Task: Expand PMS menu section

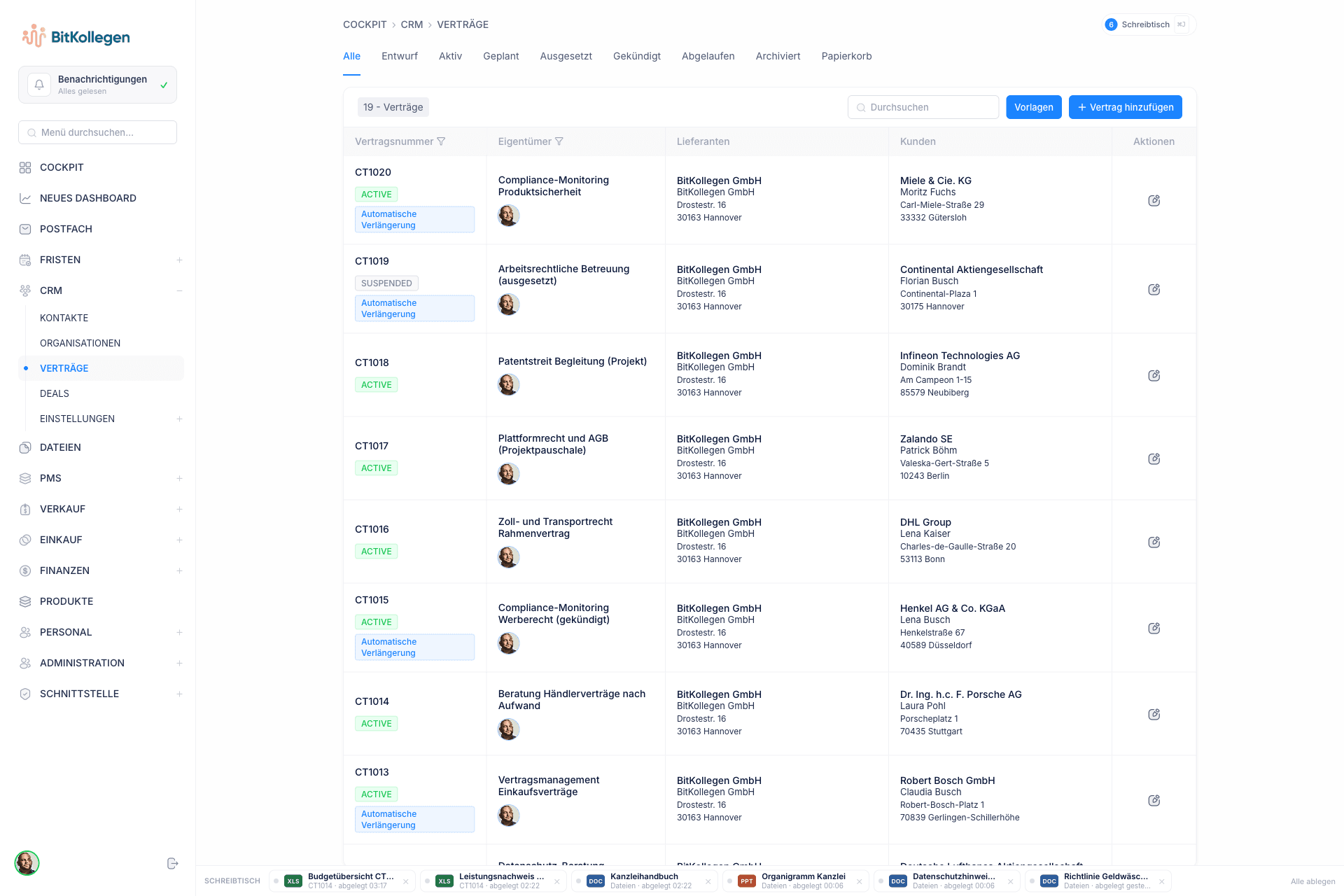Action: click(x=179, y=478)
